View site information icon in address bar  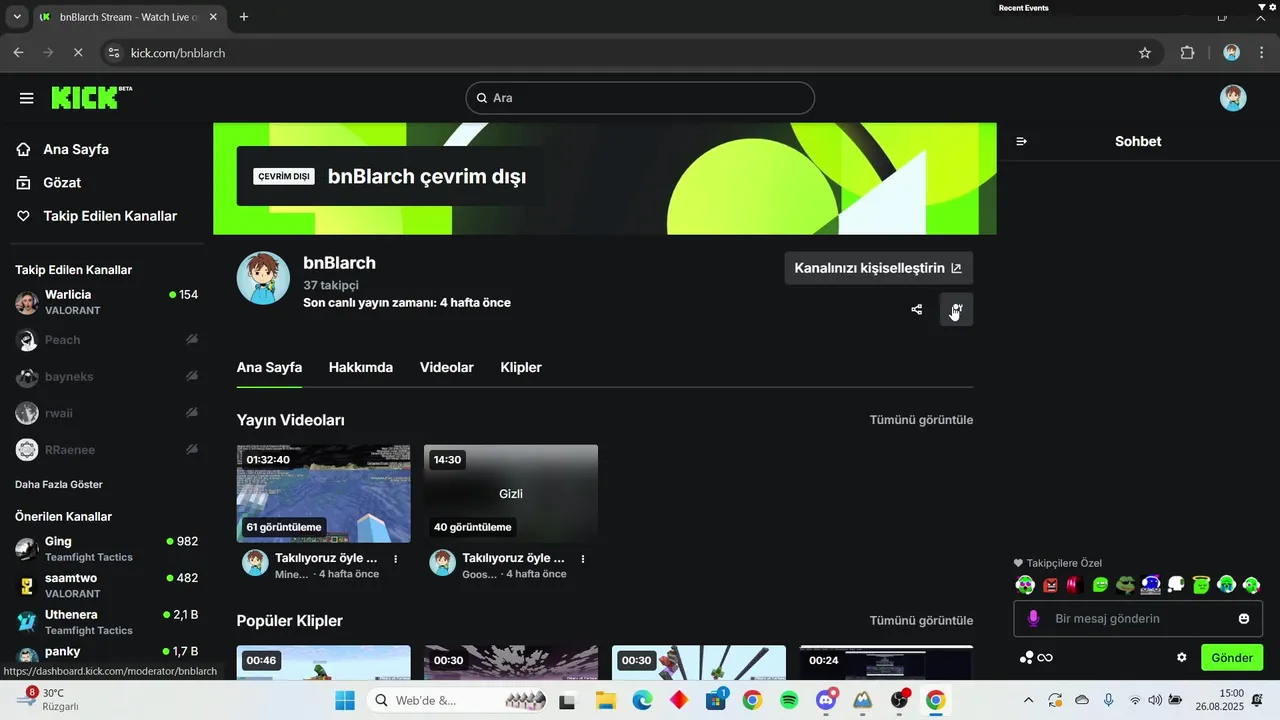[113, 53]
